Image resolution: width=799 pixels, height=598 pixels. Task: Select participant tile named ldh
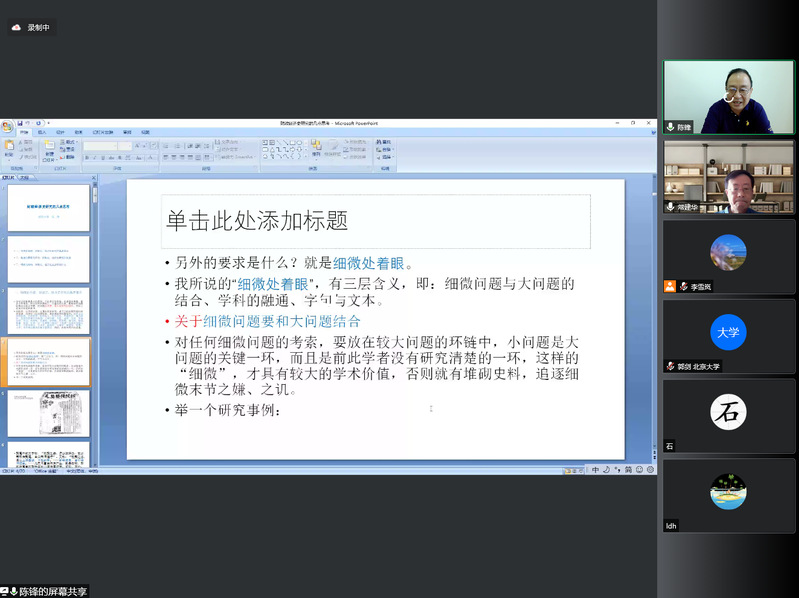coord(729,496)
